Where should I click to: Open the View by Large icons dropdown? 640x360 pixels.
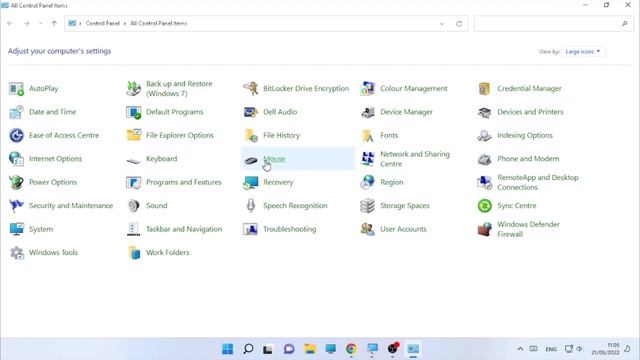tap(583, 51)
